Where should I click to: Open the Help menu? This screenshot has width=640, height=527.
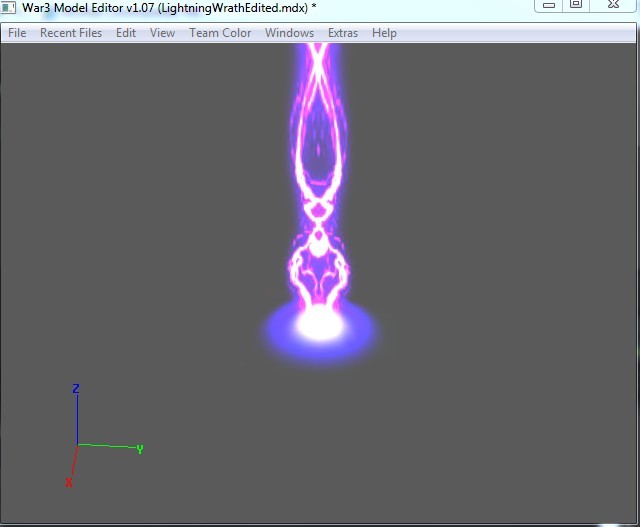pos(384,33)
